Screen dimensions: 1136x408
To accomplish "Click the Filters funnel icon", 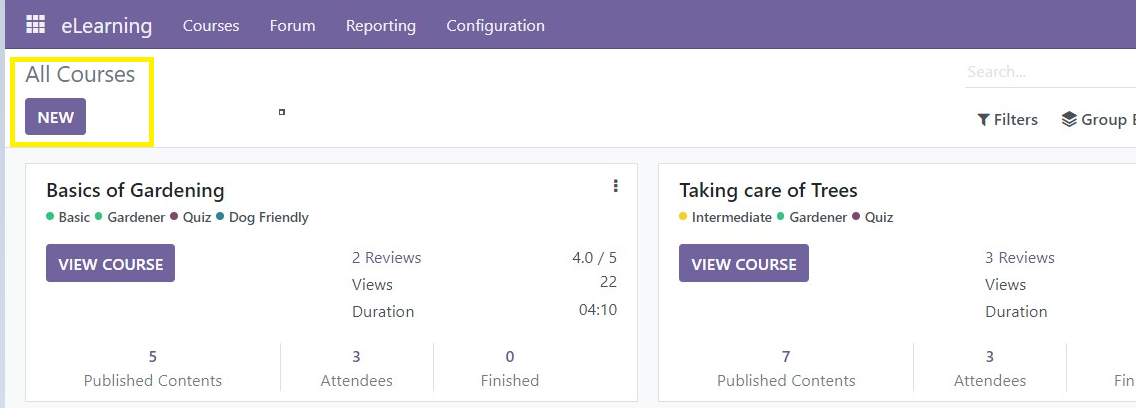I will pos(983,120).
